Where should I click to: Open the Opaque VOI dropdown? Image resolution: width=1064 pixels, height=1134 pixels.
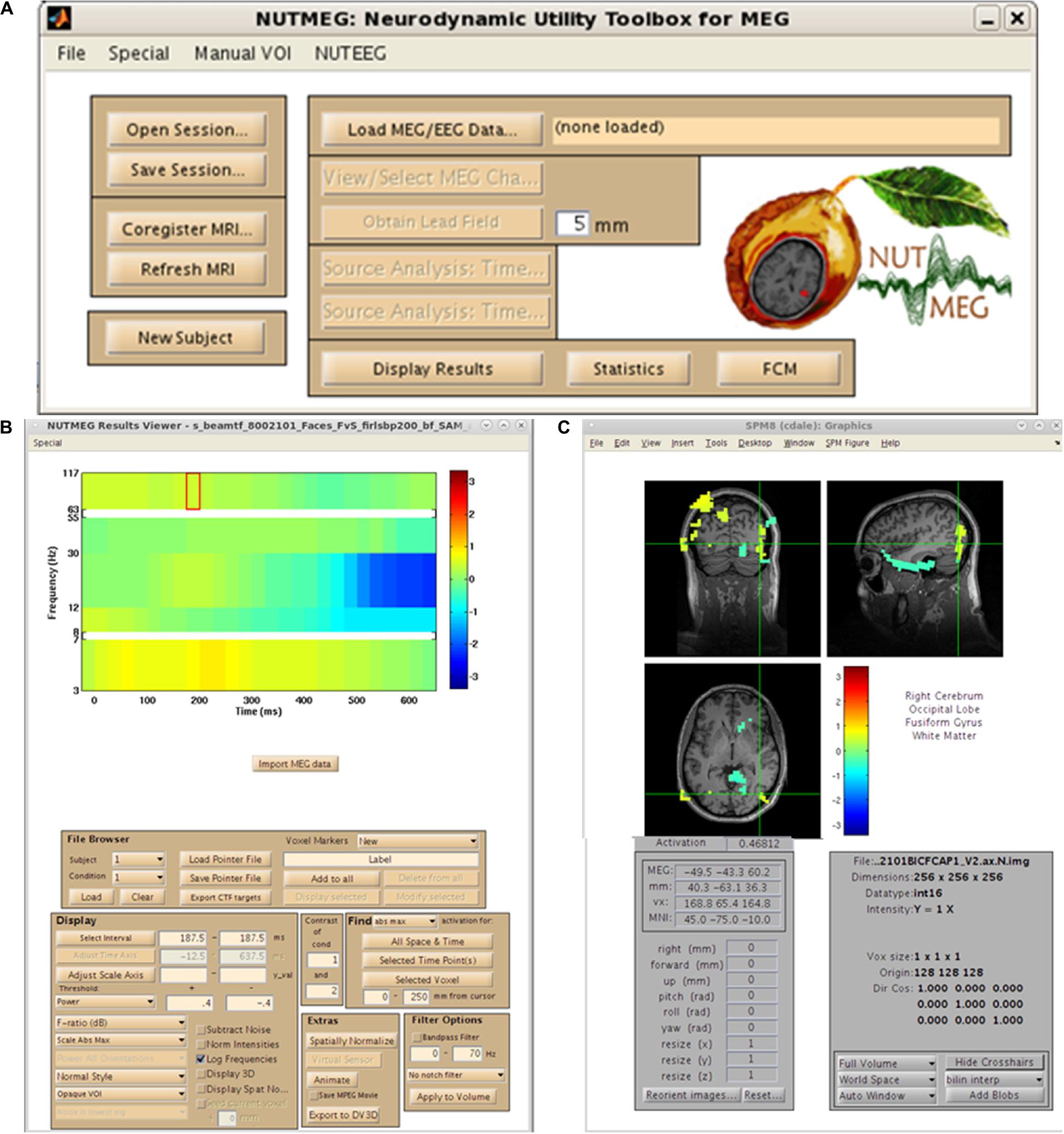pyautogui.click(x=120, y=1094)
